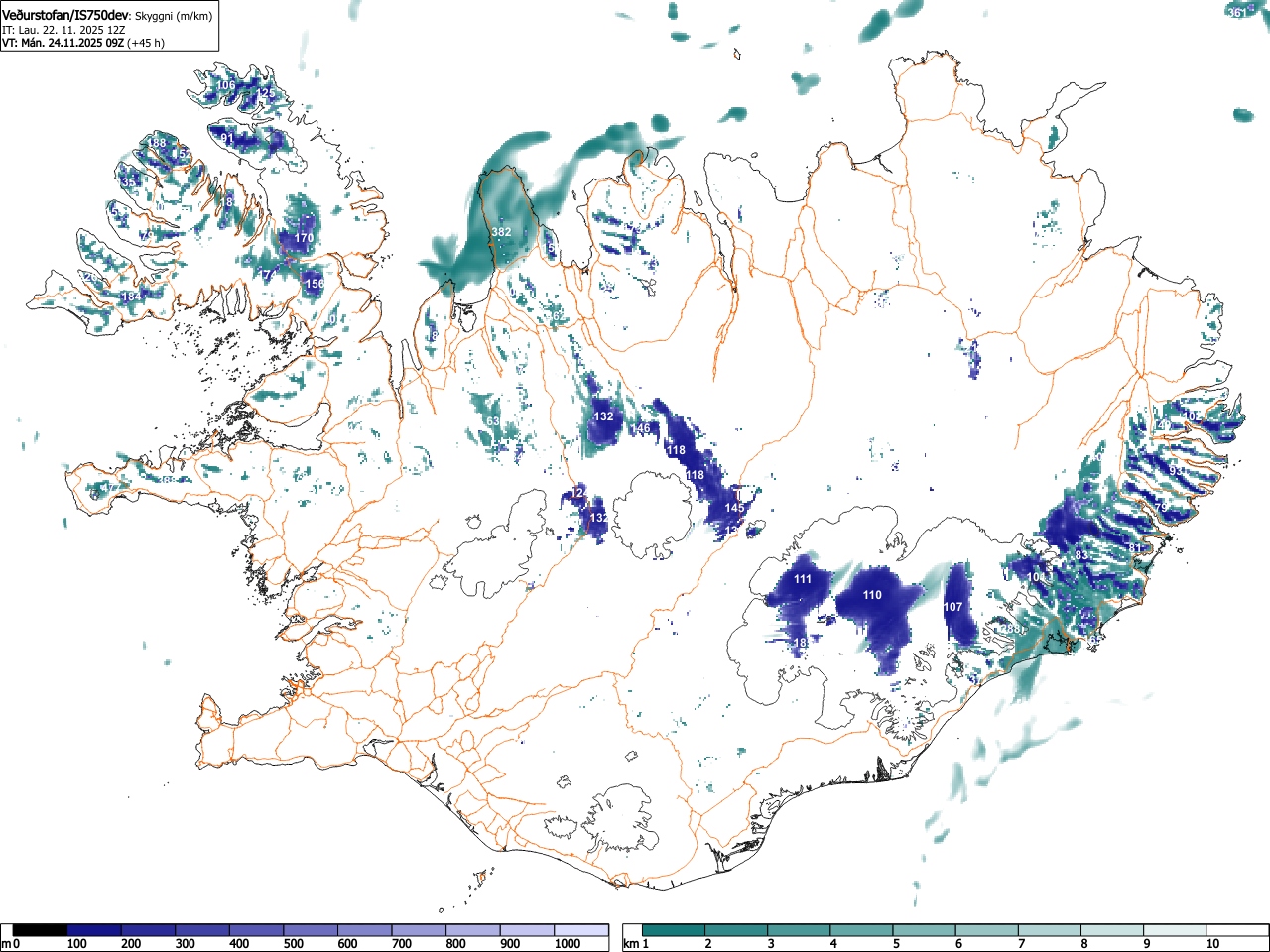Click the '156' value in the Westfjords
1270x952 pixels.
tap(315, 284)
